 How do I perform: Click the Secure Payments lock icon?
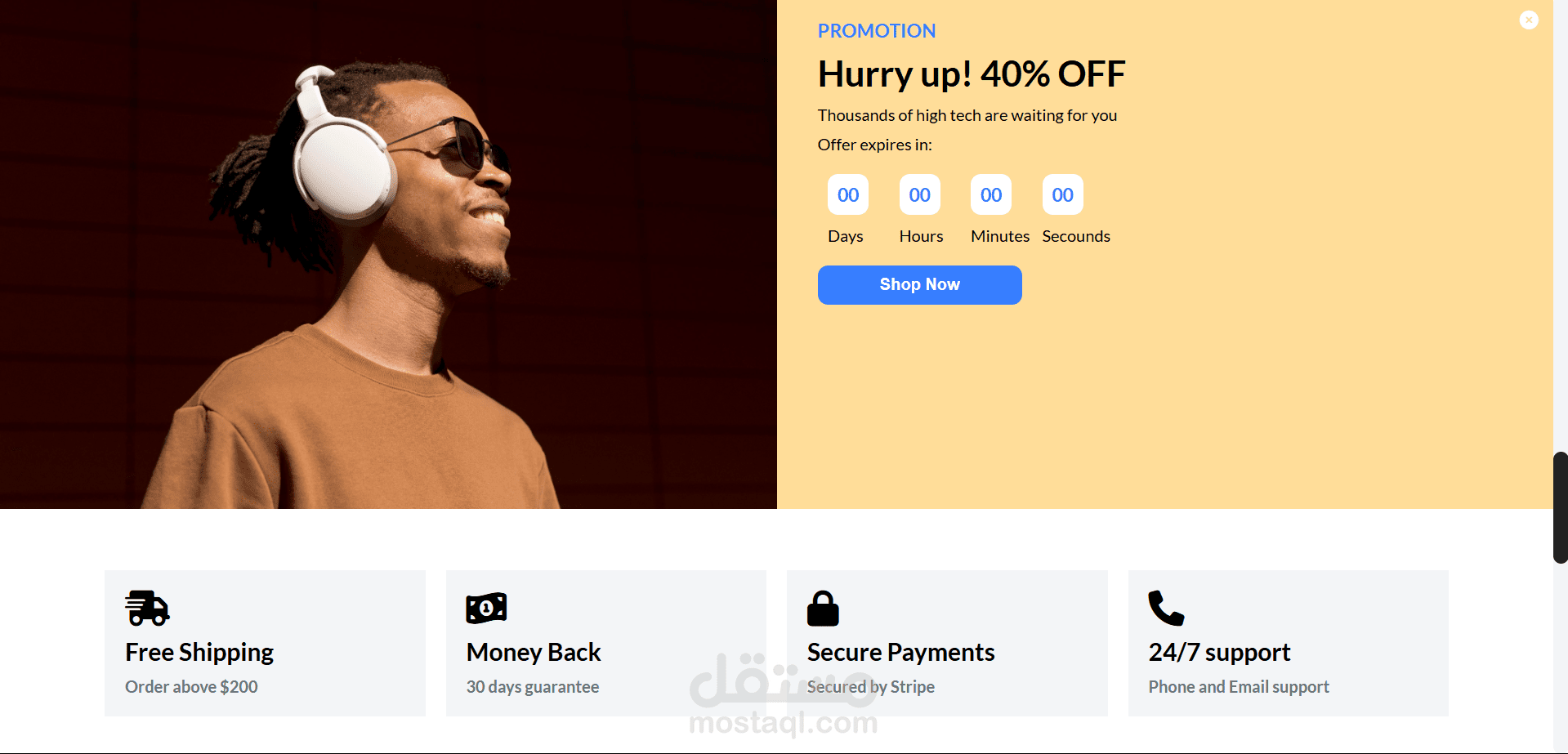tap(823, 608)
